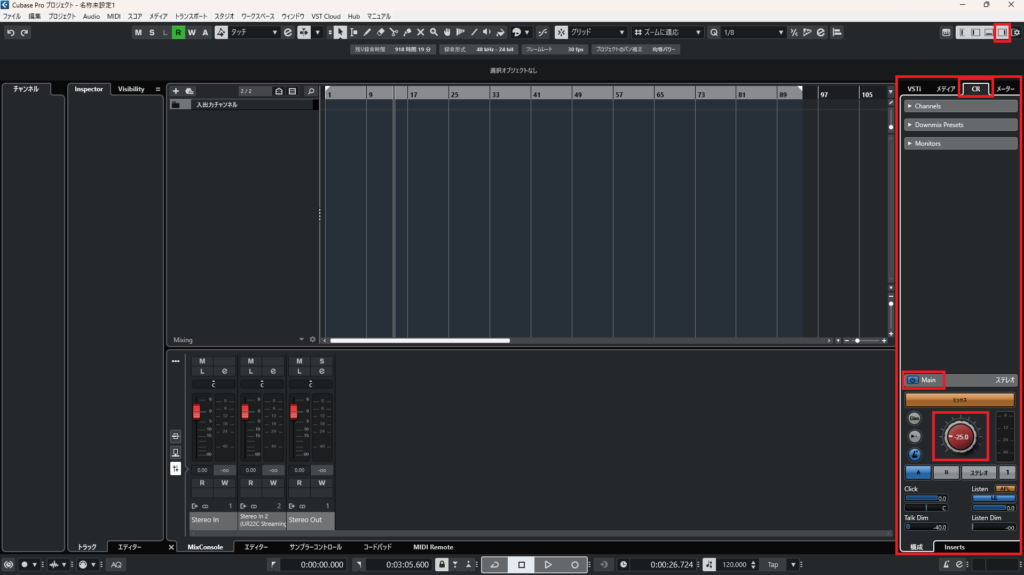The width and height of the screenshot is (1024, 575).
Task: Click the Control Room level knob -25.0
Action: coord(960,436)
